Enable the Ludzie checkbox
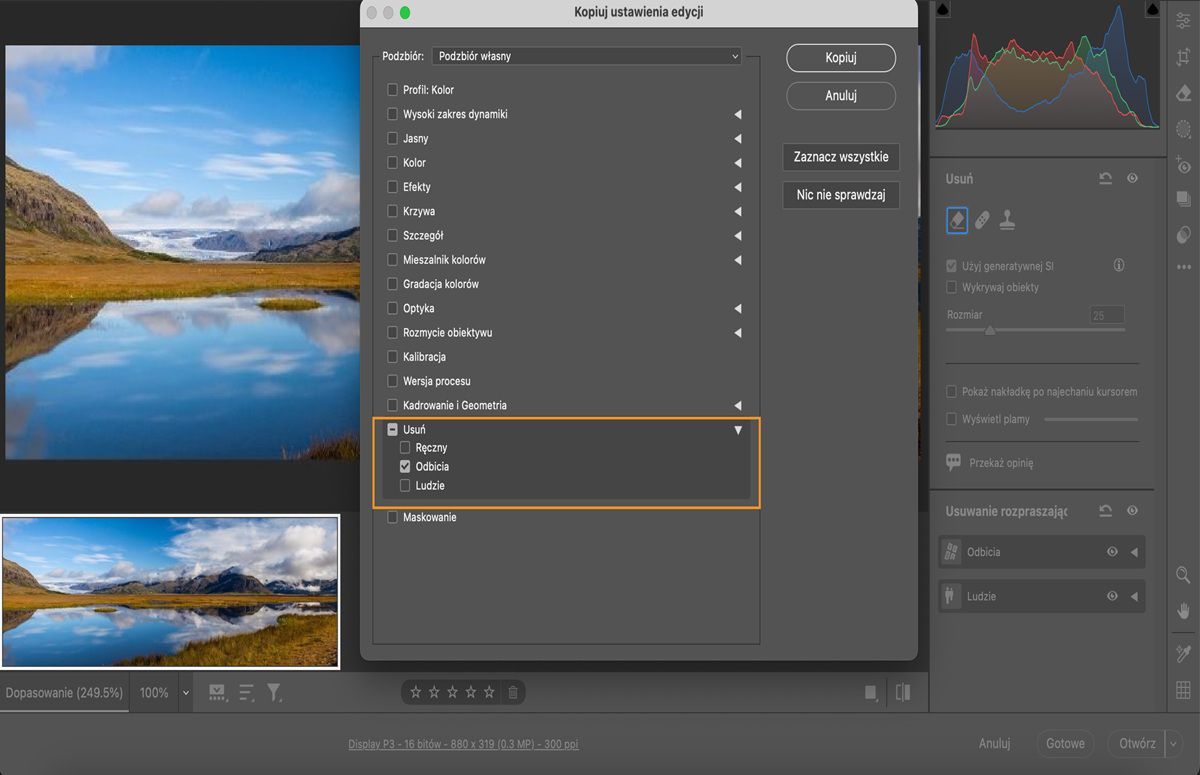The height and width of the screenshot is (775, 1200). point(405,486)
